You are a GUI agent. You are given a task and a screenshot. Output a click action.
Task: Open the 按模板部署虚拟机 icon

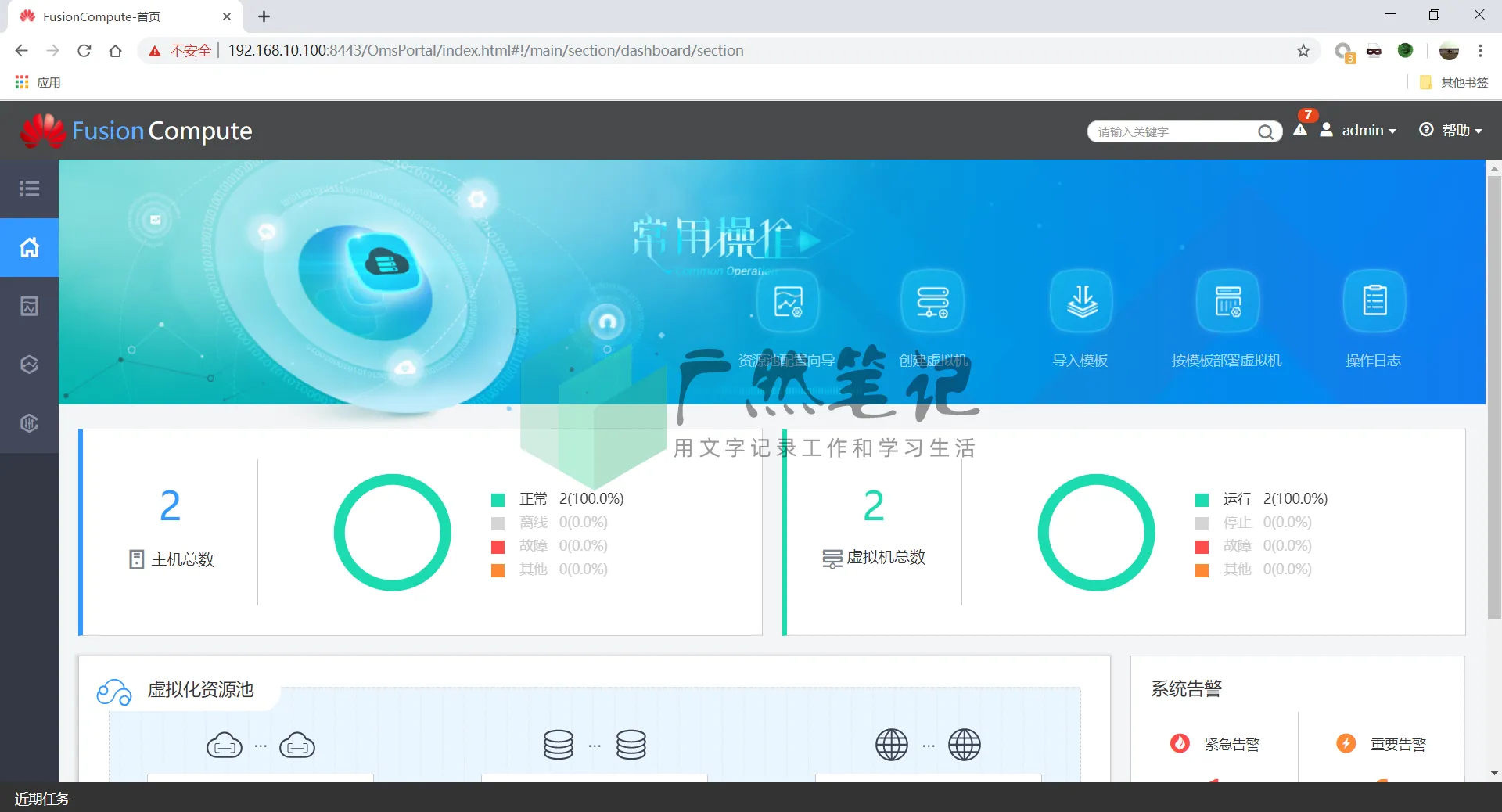(x=1227, y=301)
